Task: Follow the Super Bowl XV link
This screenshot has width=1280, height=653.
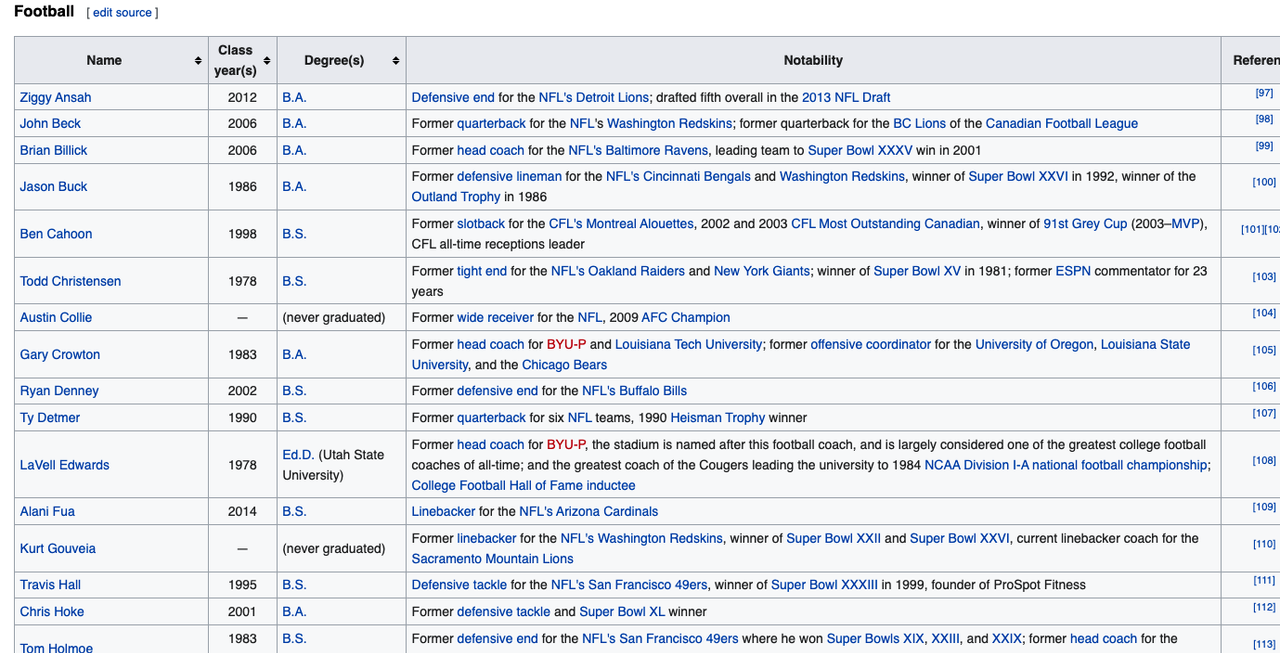Action: coord(917,270)
